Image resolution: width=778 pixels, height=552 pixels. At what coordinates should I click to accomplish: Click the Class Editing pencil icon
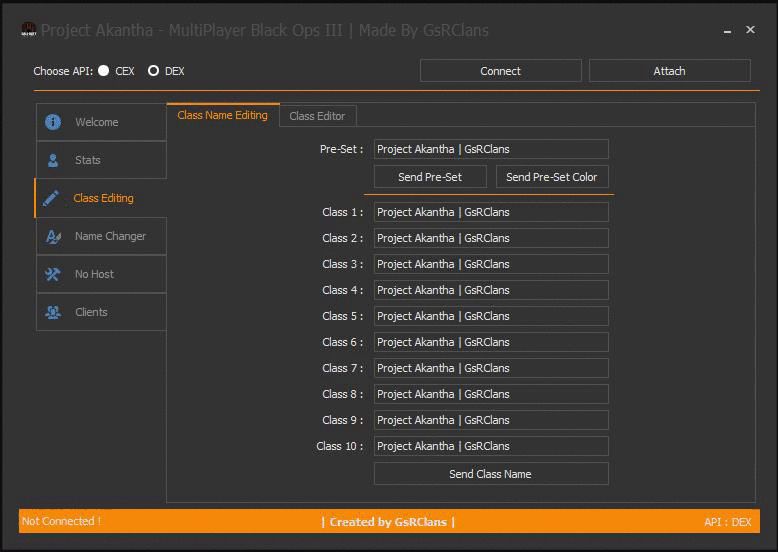pyautogui.click(x=51, y=198)
